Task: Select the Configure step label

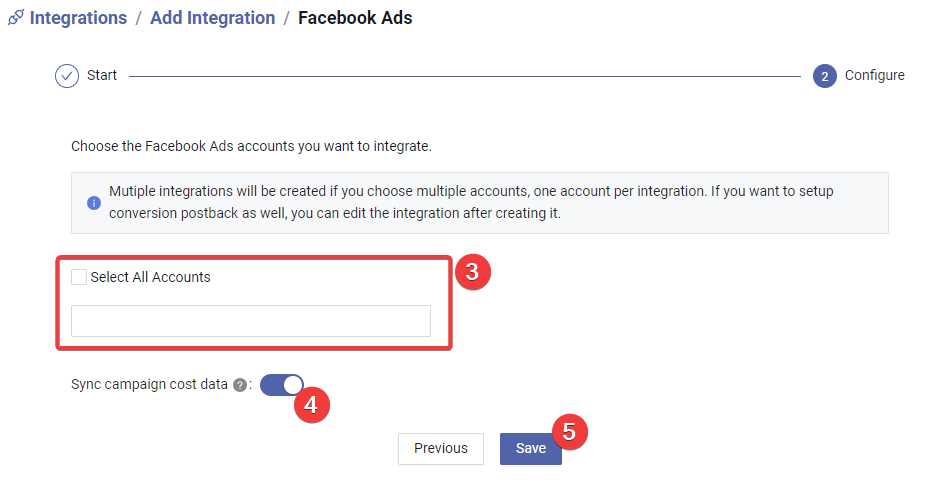Action: coord(875,76)
